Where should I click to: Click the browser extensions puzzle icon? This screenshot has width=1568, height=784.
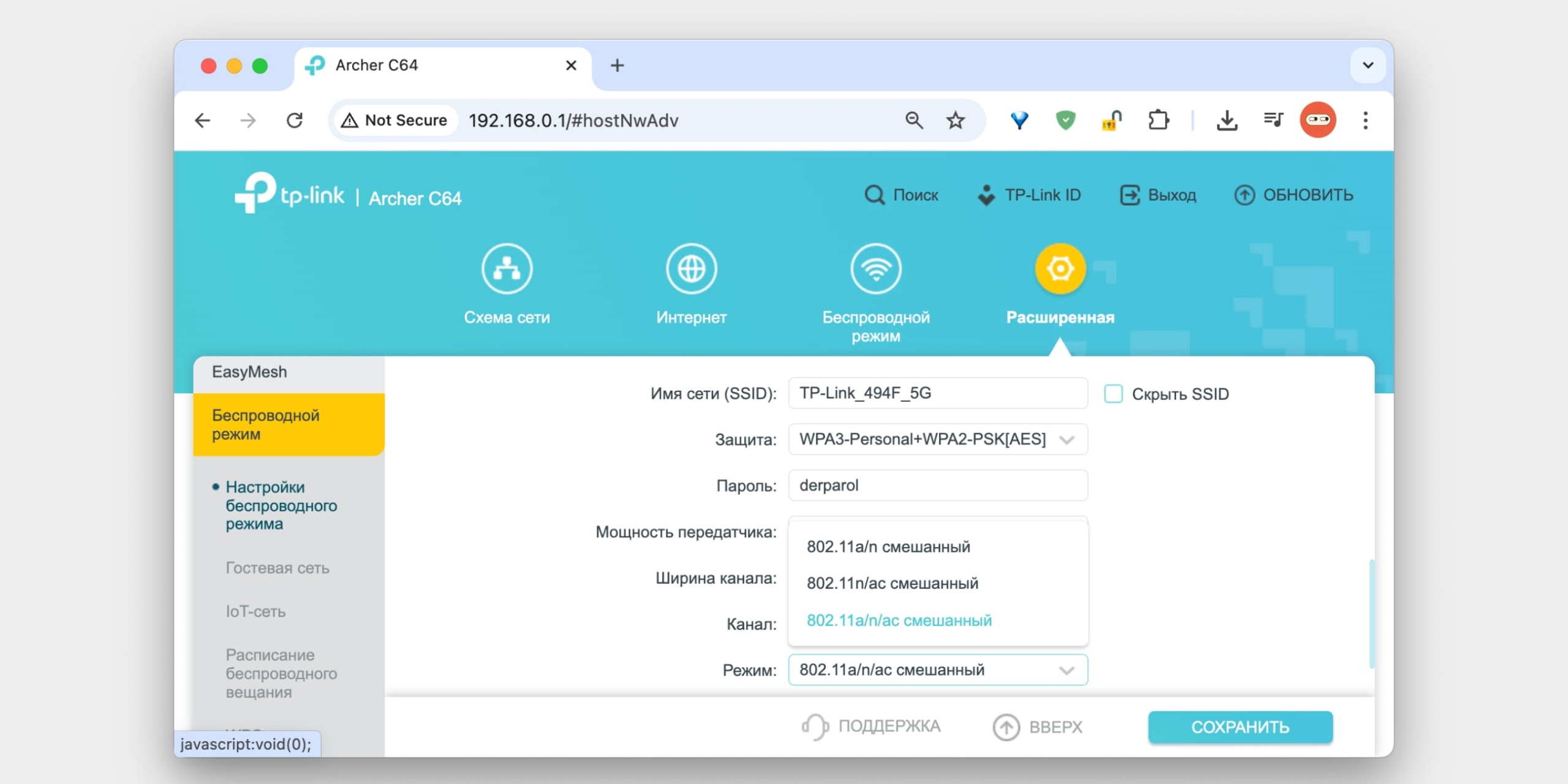(1159, 120)
